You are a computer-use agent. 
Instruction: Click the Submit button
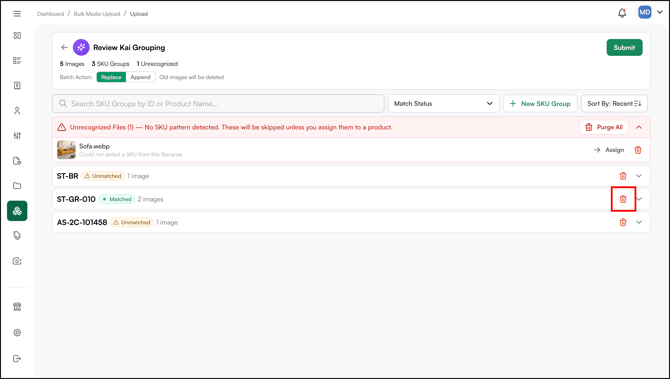click(624, 47)
